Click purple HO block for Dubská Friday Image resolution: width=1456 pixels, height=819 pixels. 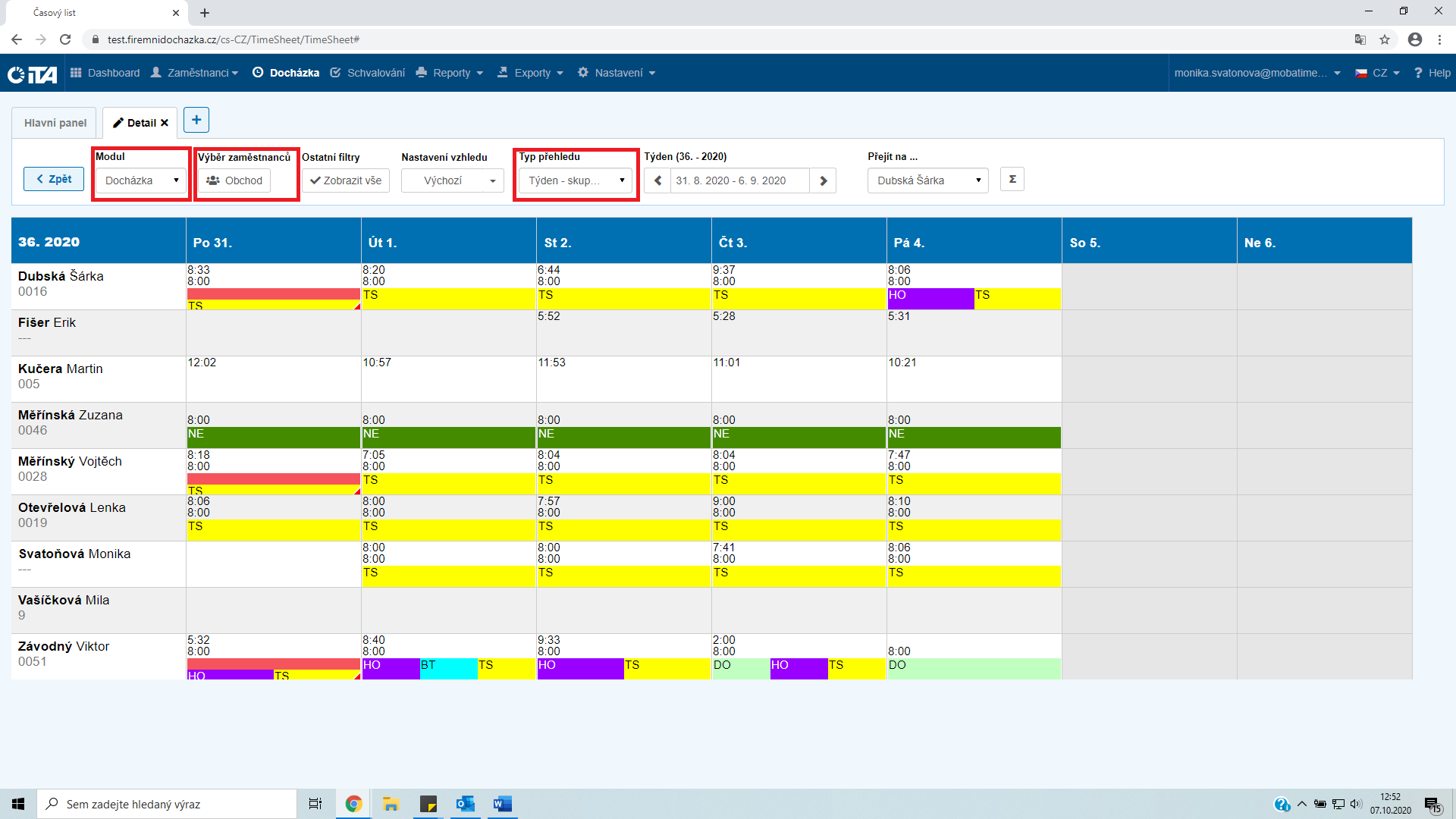pyautogui.click(x=930, y=299)
